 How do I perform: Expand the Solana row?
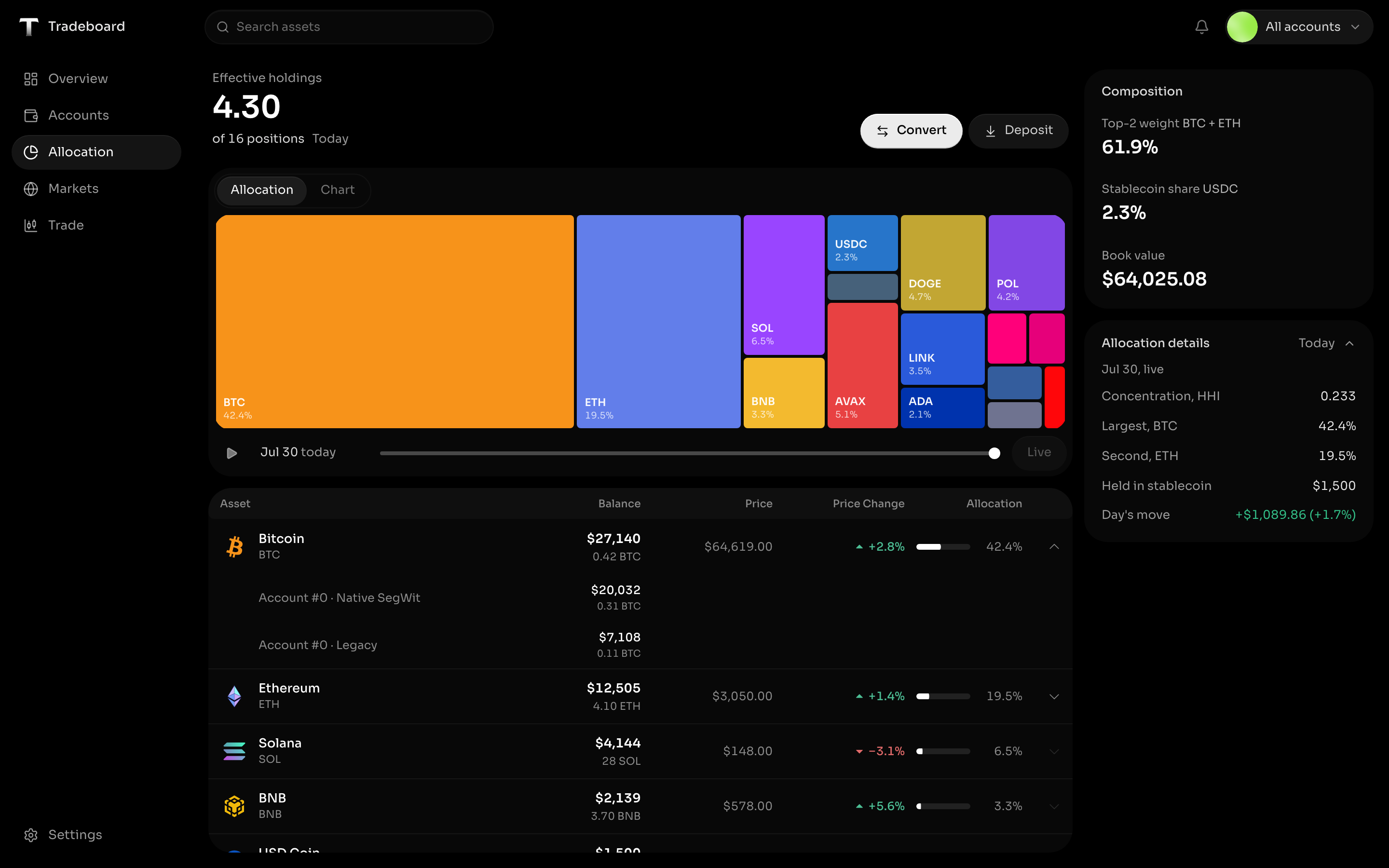(x=1054, y=751)
